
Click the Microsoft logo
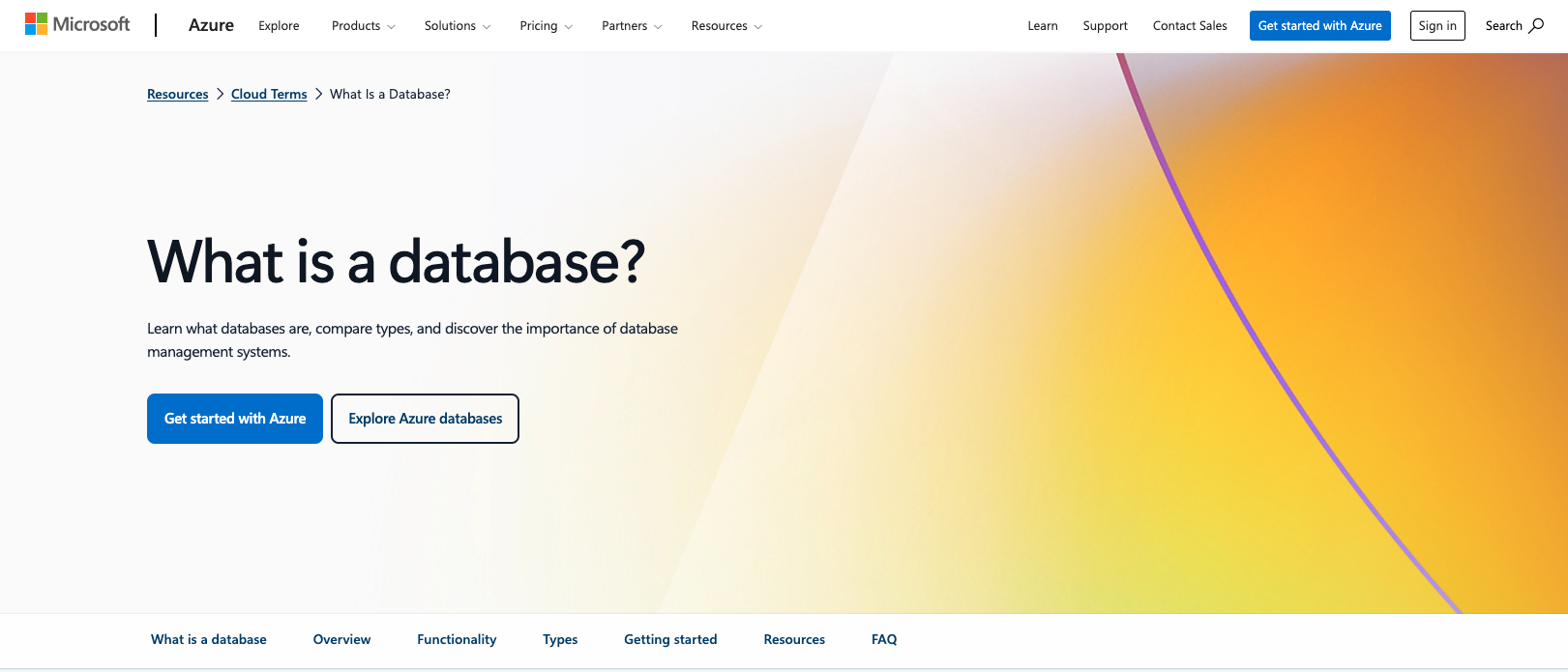point(77,24)
